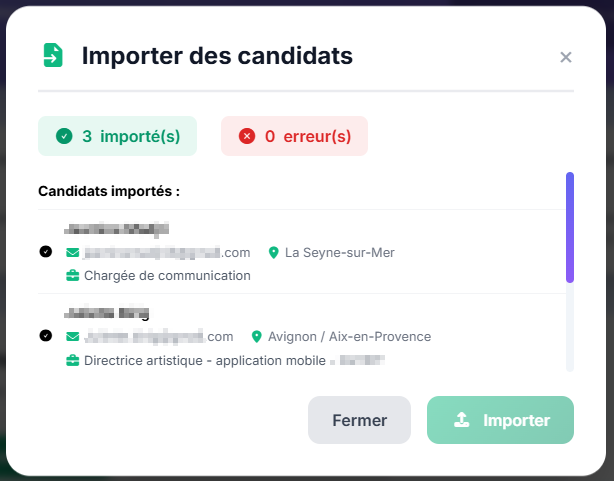Click the green import file icon in the header
The height and width of the screenshot is (481, 614).
click(52, 56)
